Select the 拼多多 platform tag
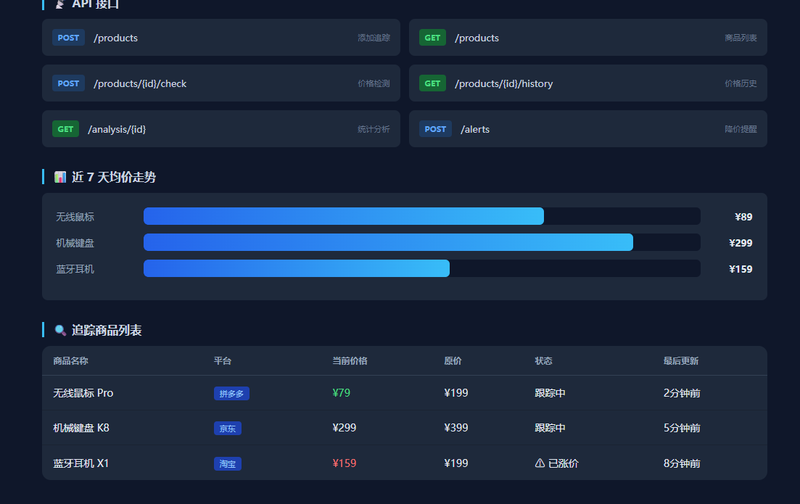 (x=232, y=394)
